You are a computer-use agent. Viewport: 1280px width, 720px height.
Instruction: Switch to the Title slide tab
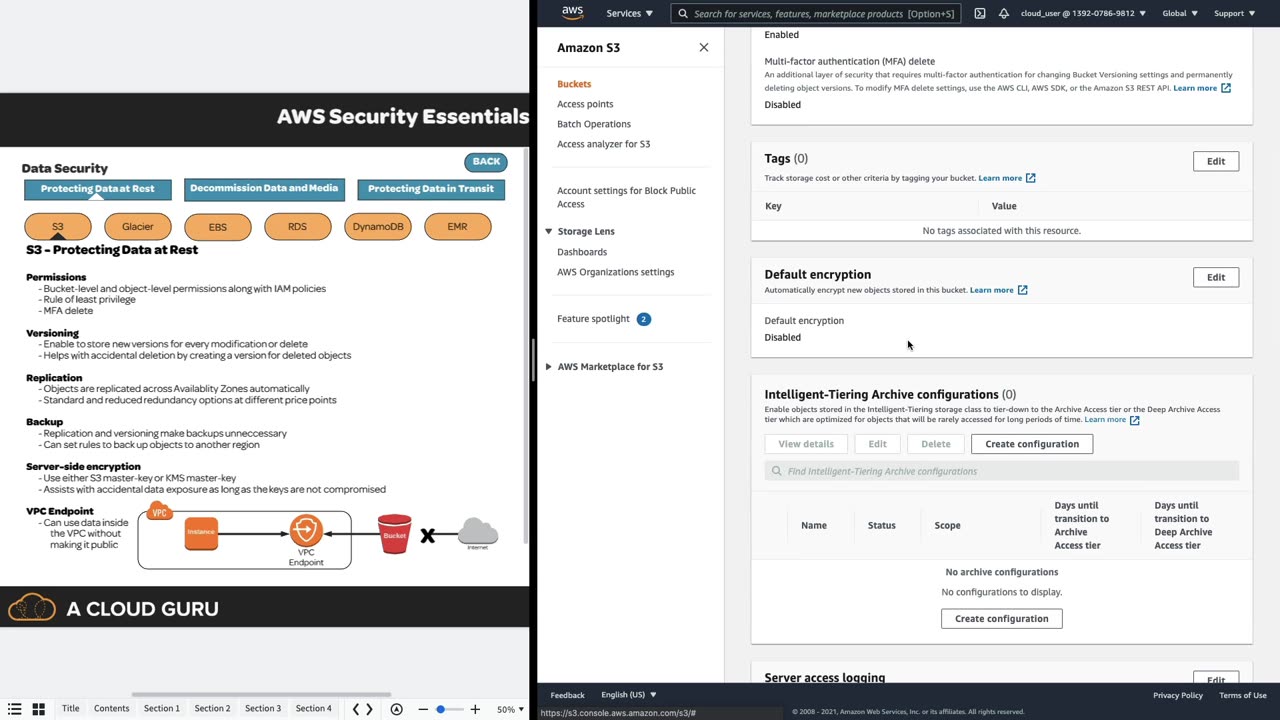(x=70, y=709)
